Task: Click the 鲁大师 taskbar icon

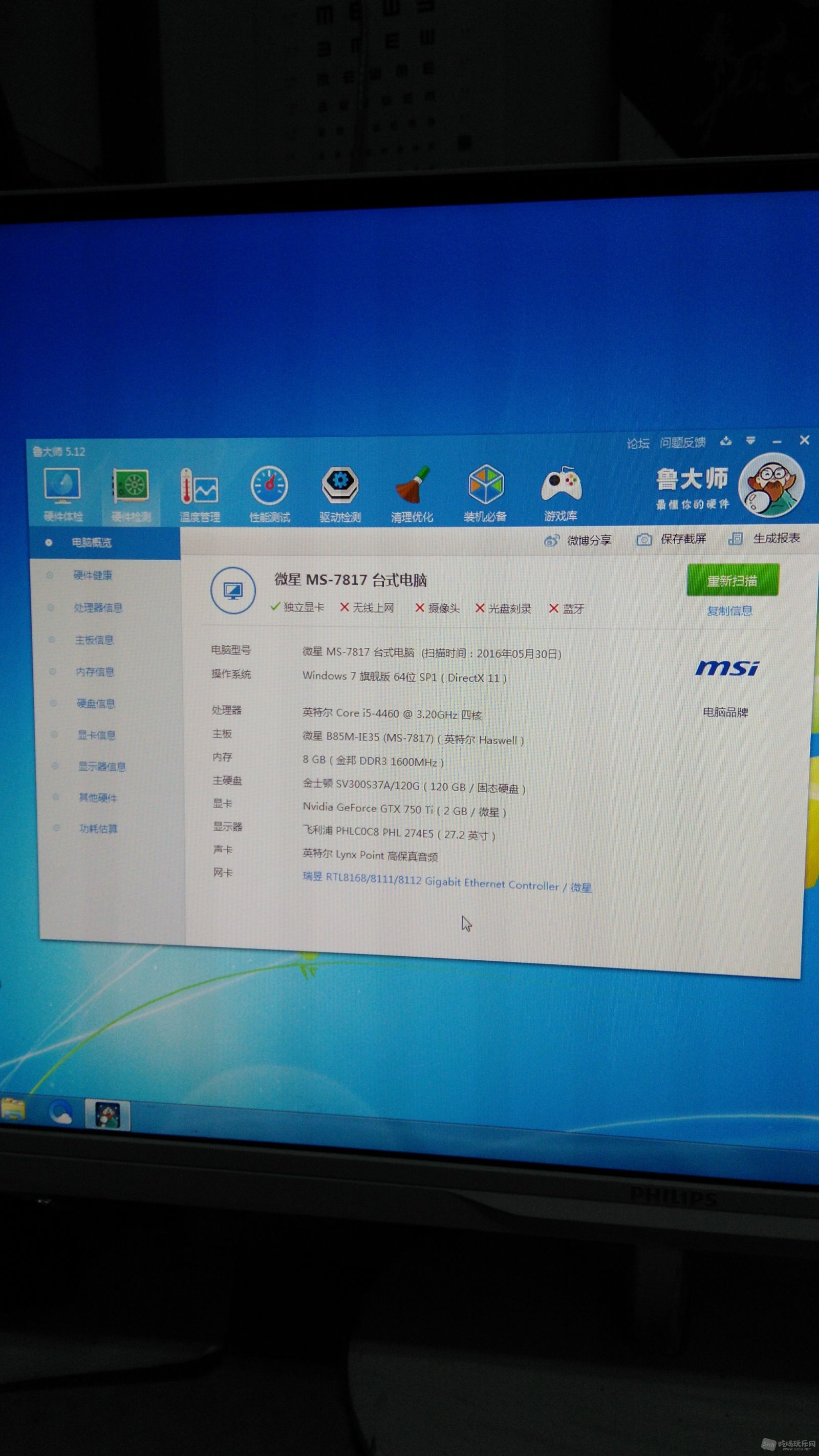Action: pyautogui.click(x=107, y=1114)
